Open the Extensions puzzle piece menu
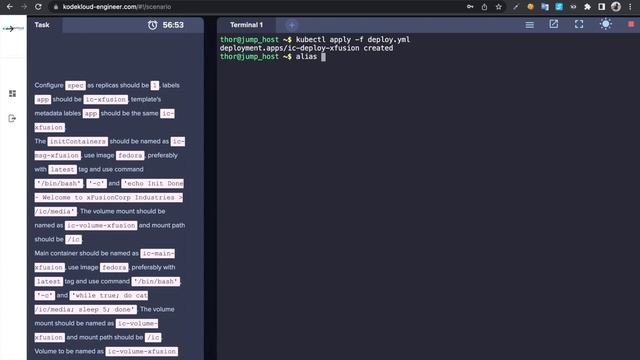The width and height of the screenshot is (640, 360). (587, 7)
